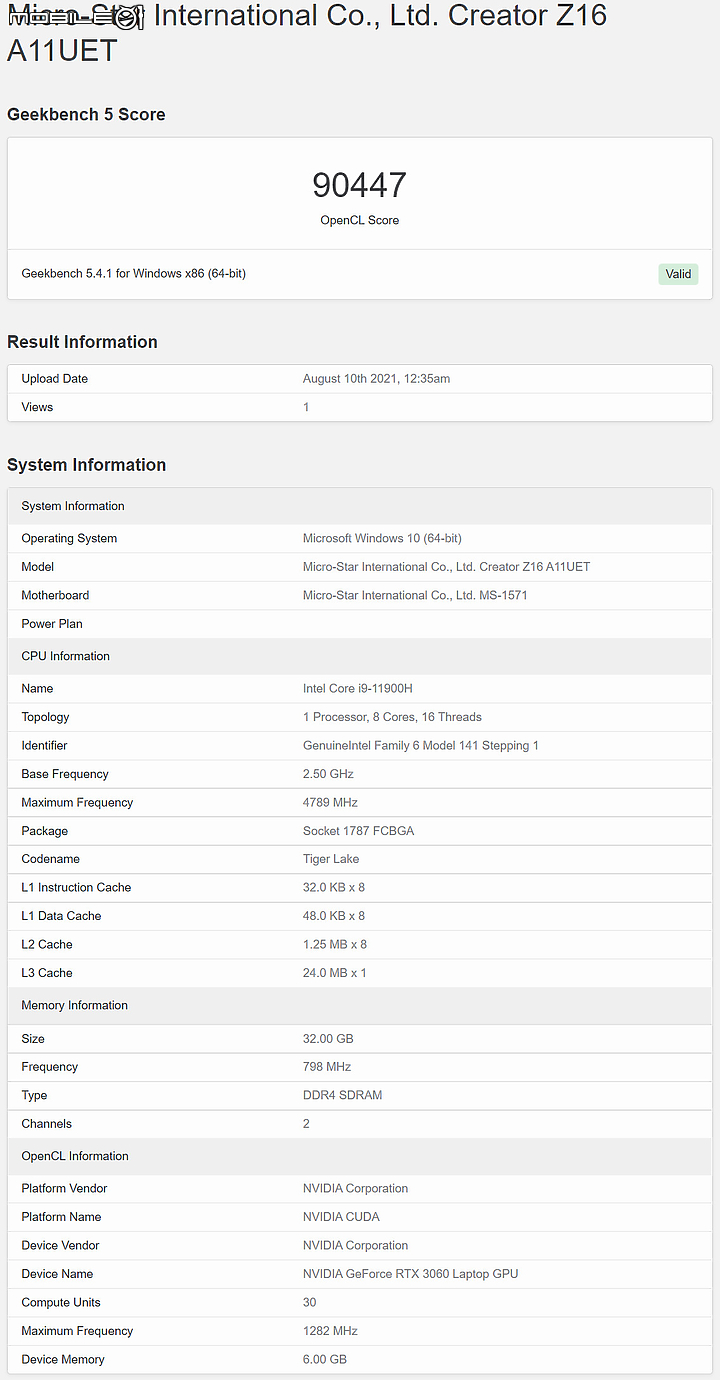Select Platform Vendor NVIDIA Corporation value

click(356, 1189)
